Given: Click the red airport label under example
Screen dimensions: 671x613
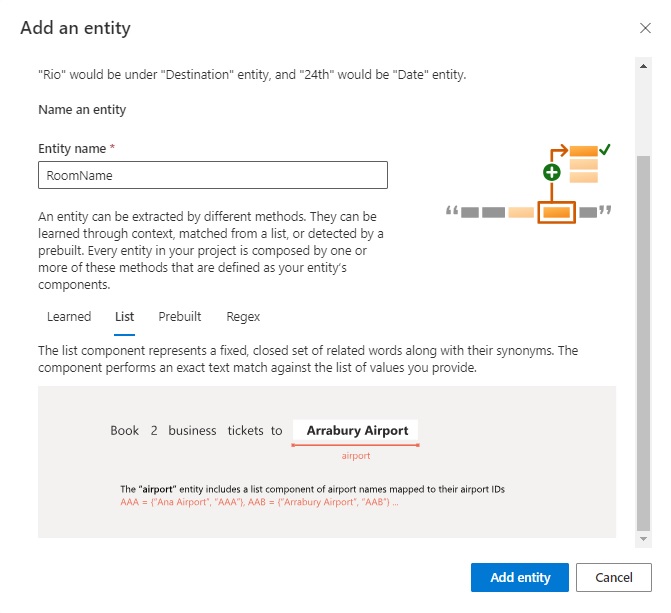Looking at the screenshot, I should click(x=356, y=456).
